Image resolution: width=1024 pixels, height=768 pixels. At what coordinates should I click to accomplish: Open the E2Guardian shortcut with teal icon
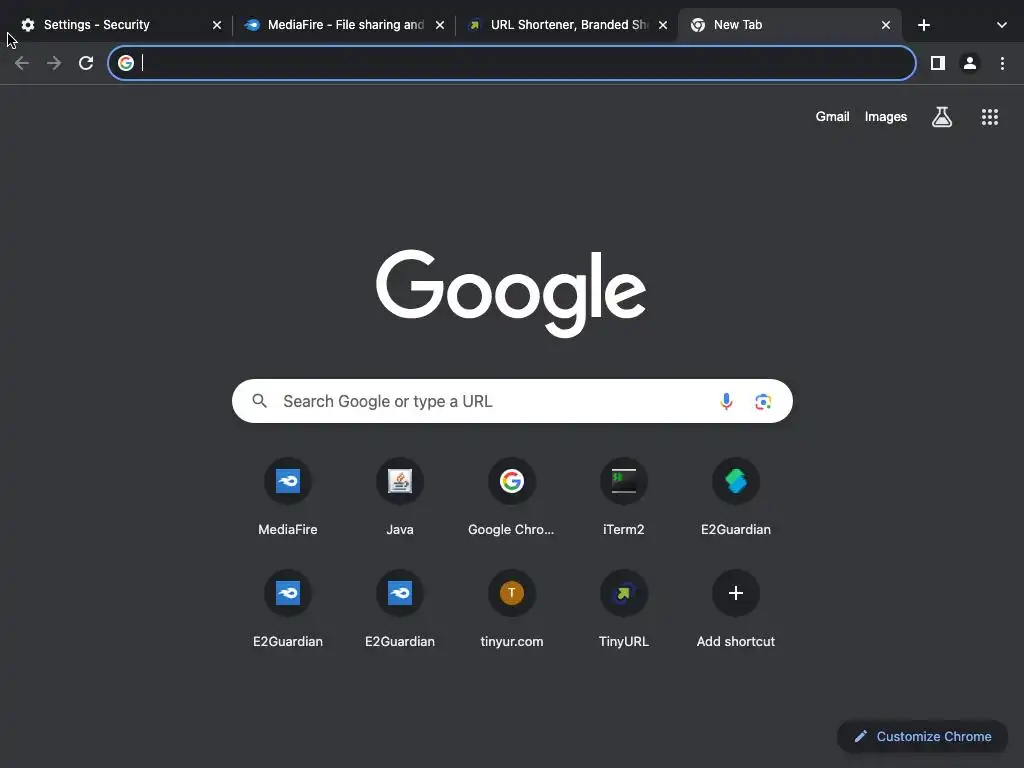735,497
